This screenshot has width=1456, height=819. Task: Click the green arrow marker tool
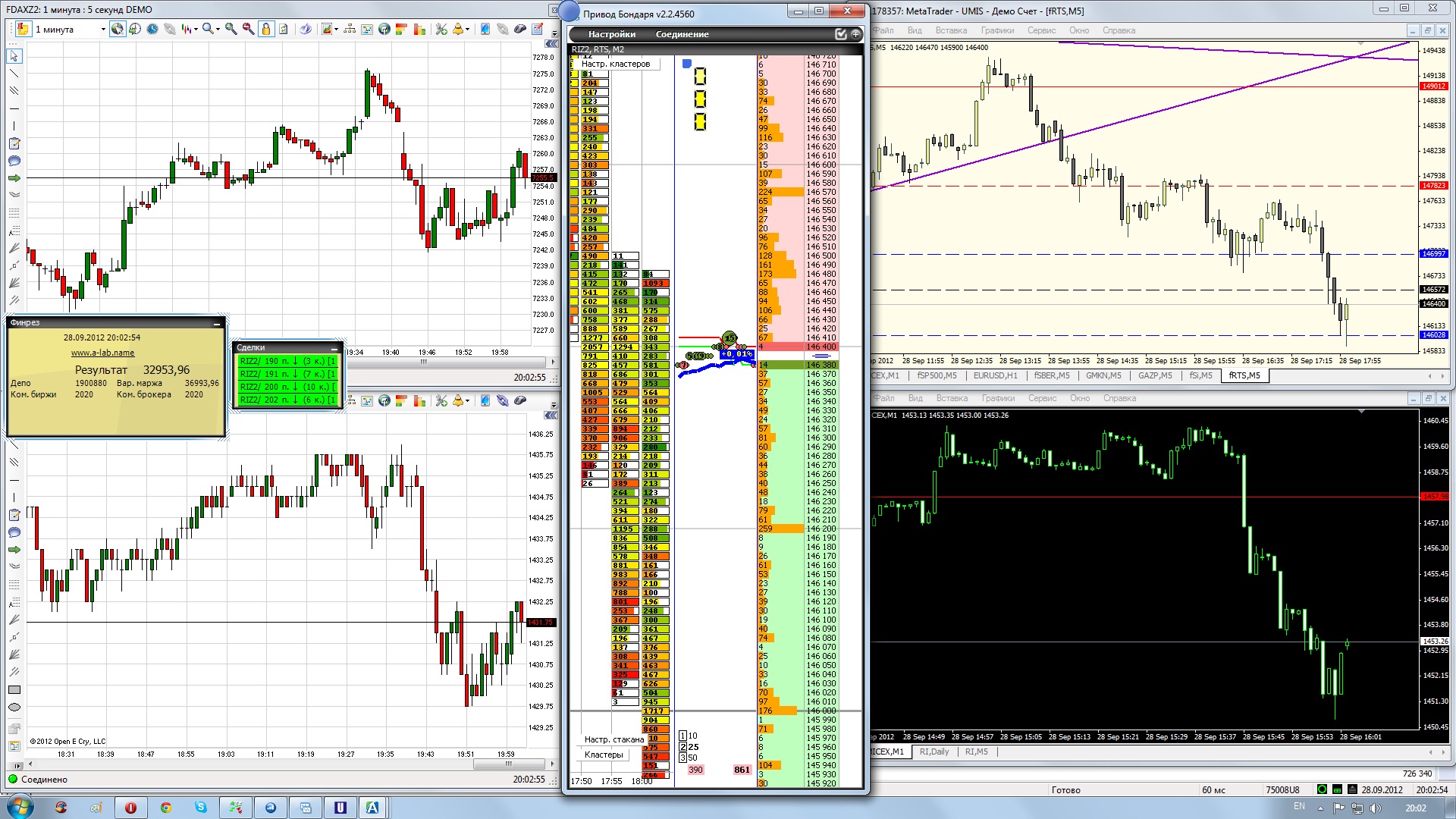[14, 178]
